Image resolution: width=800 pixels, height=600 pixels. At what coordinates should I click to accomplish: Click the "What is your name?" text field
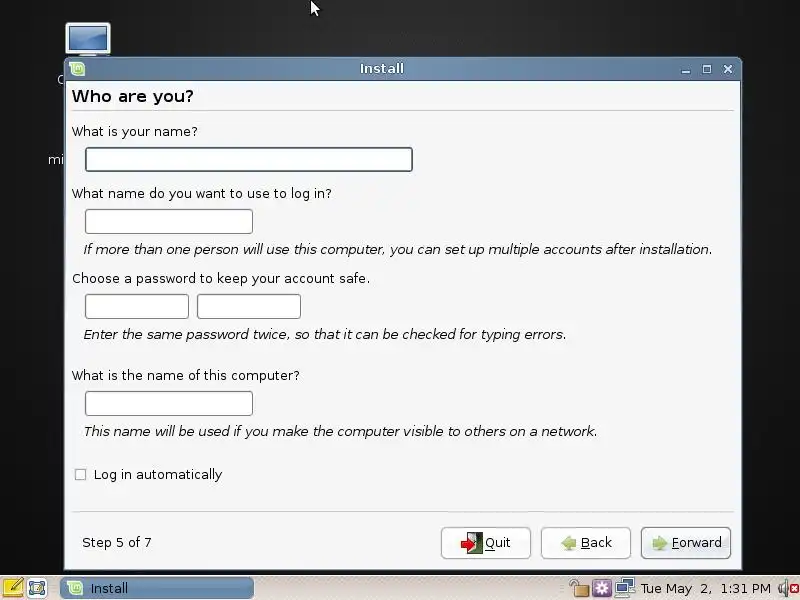click(248, 159)
